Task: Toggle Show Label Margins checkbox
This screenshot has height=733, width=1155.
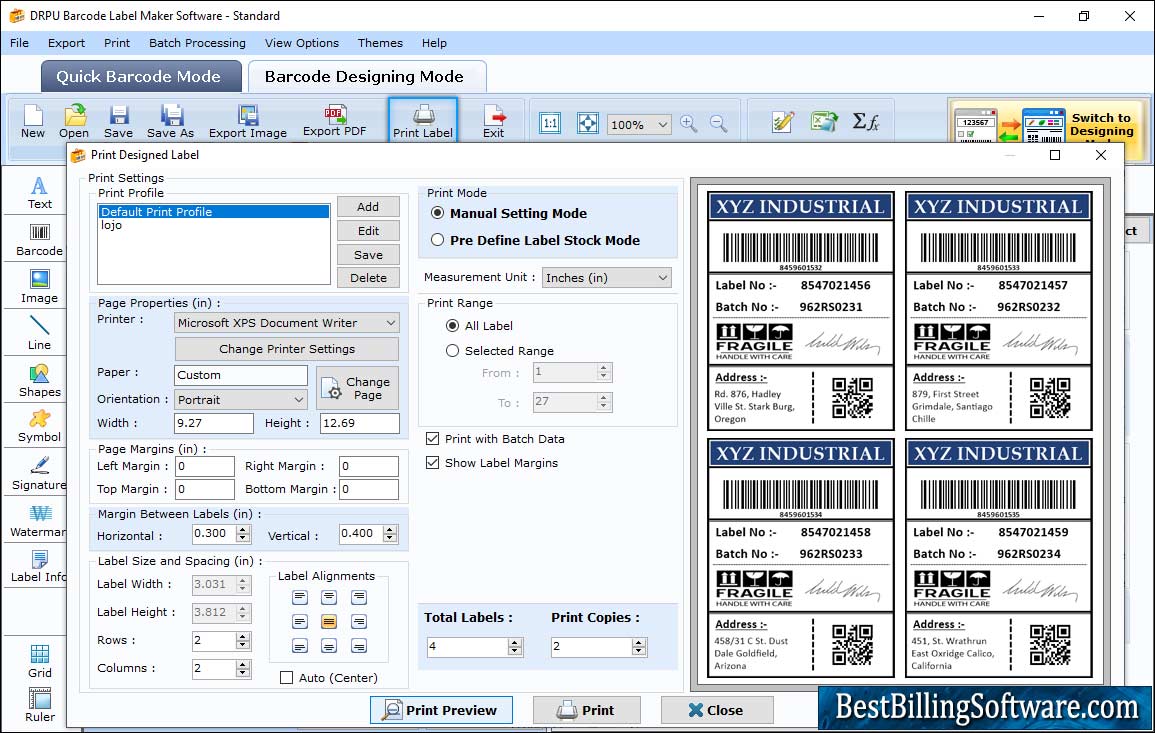Action: pos(432,463)
